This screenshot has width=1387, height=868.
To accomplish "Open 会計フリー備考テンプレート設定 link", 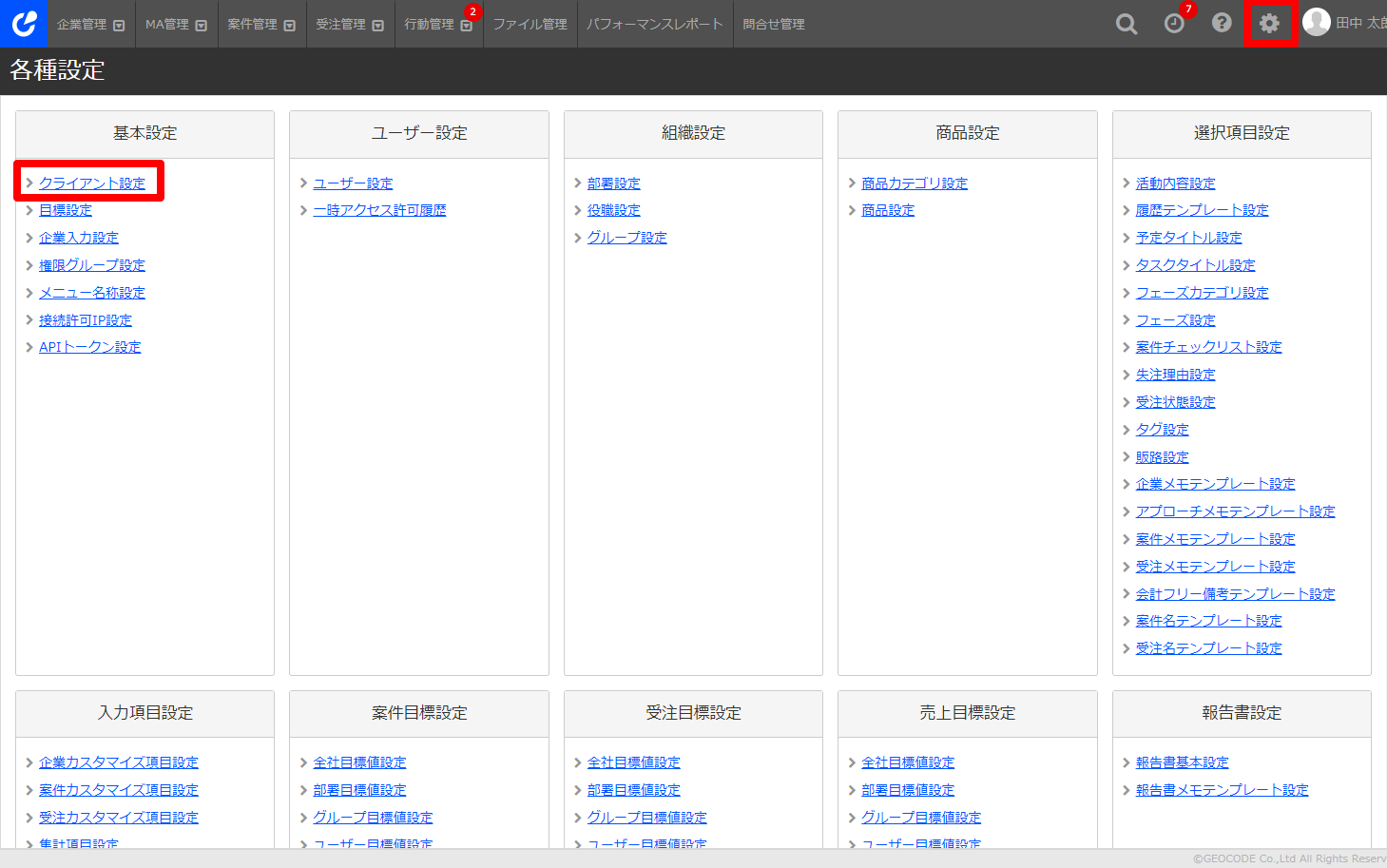I will [1236, 594].
